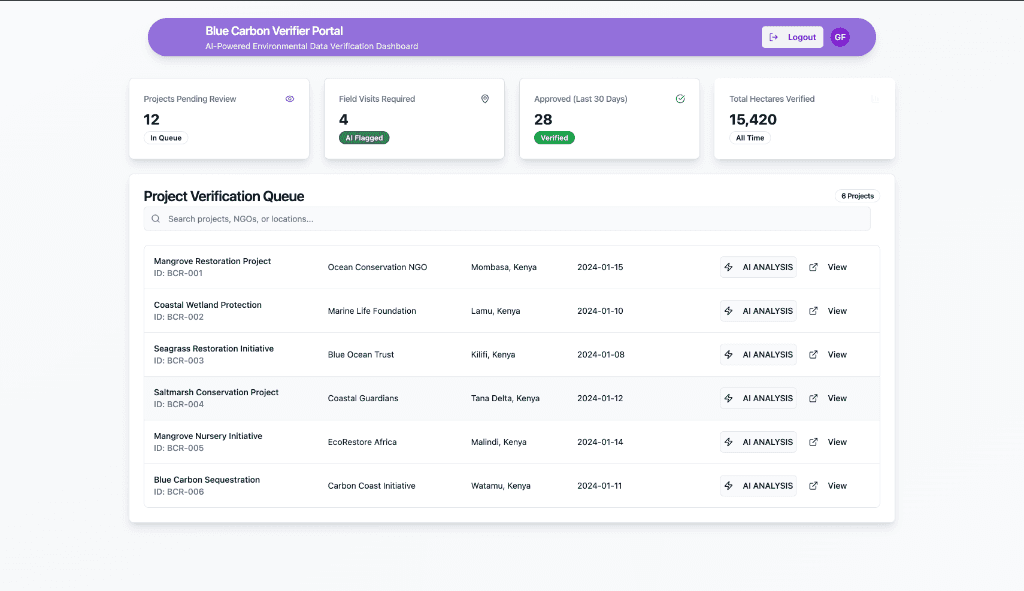Click the external link icon for BCR-001

[813, 267]
